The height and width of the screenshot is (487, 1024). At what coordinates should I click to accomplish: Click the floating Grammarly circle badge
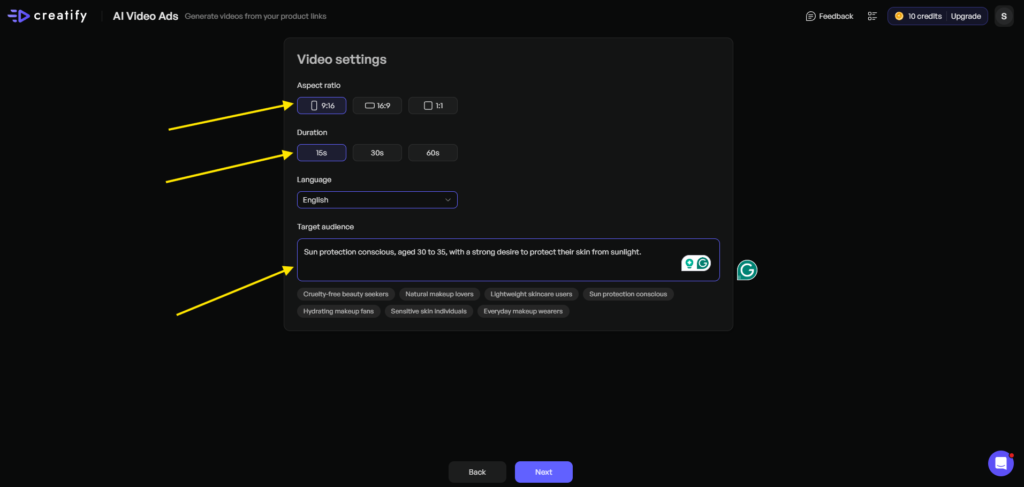pos(747,270)
